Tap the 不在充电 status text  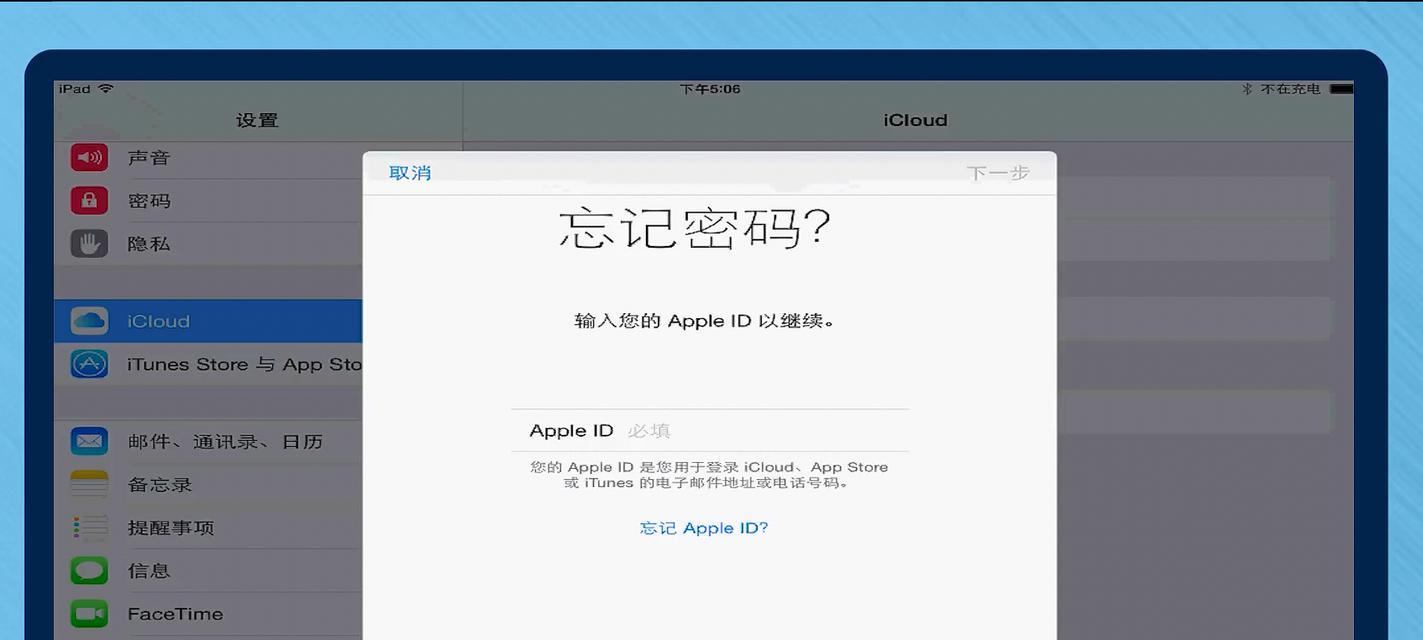[x=1290, y=89]
